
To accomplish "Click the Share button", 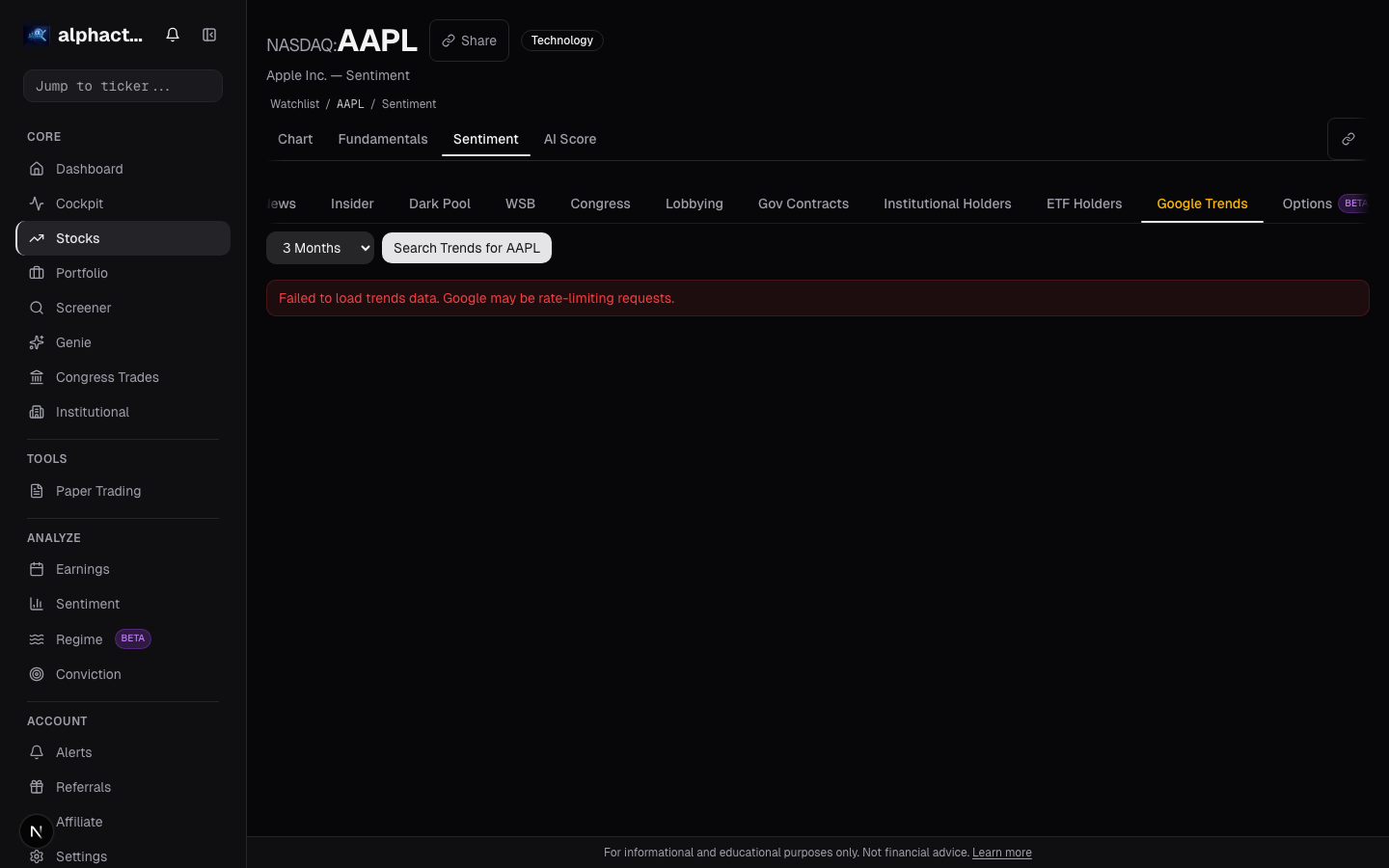I will tap(469, 41).
